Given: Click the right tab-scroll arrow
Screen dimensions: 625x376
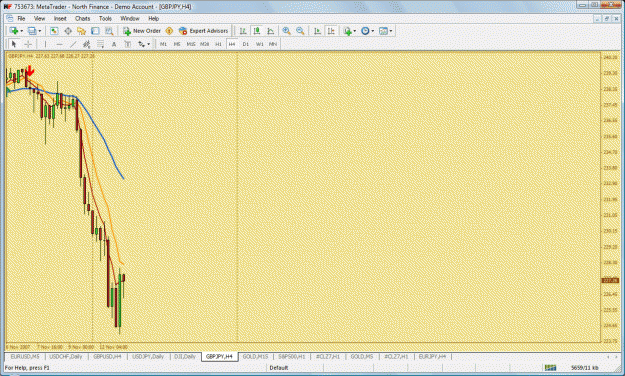Looking at the screenshot, I should (616, 357).
